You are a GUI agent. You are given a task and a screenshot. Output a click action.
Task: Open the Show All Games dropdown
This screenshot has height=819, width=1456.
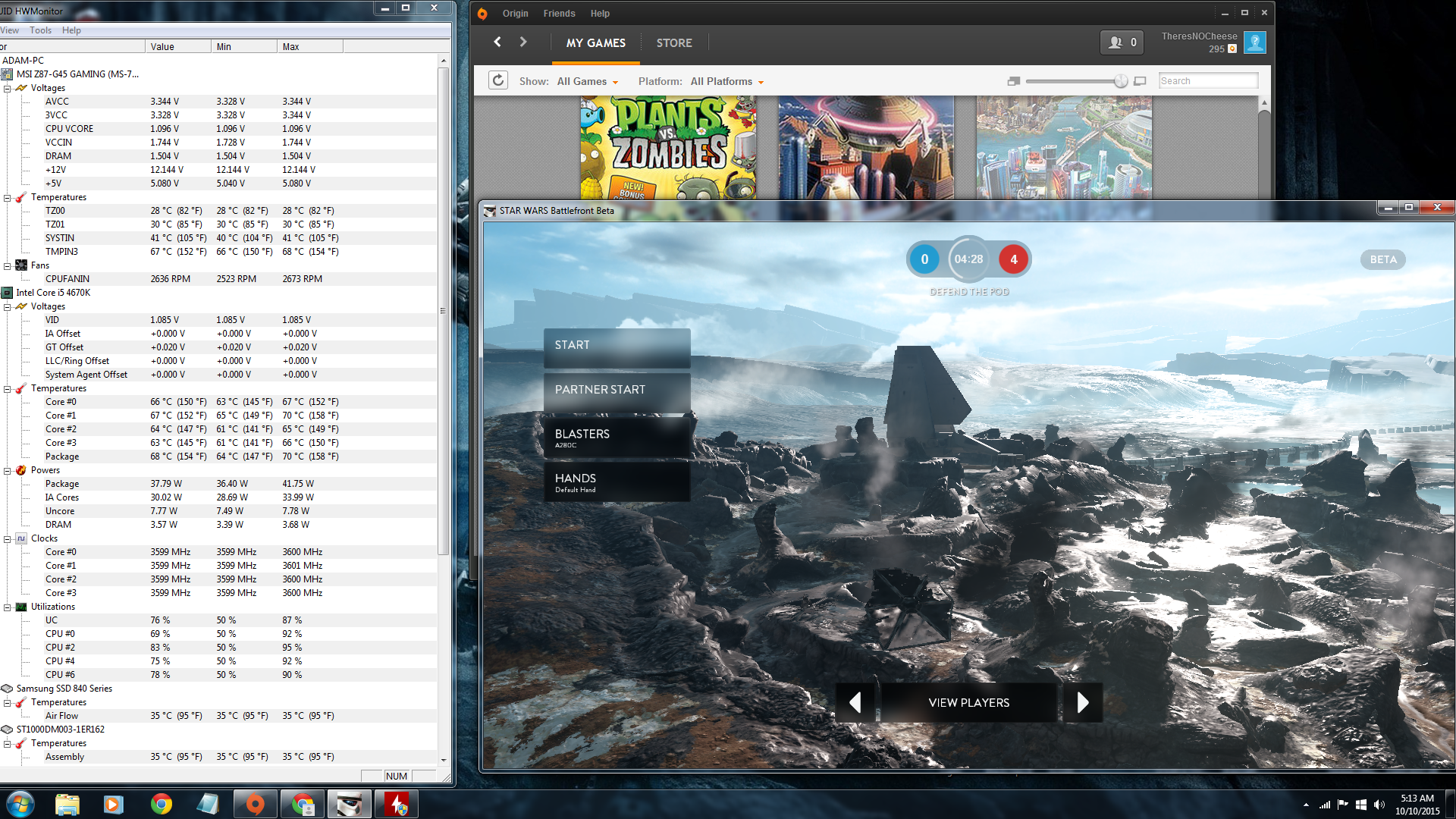(x=588, y=81)
